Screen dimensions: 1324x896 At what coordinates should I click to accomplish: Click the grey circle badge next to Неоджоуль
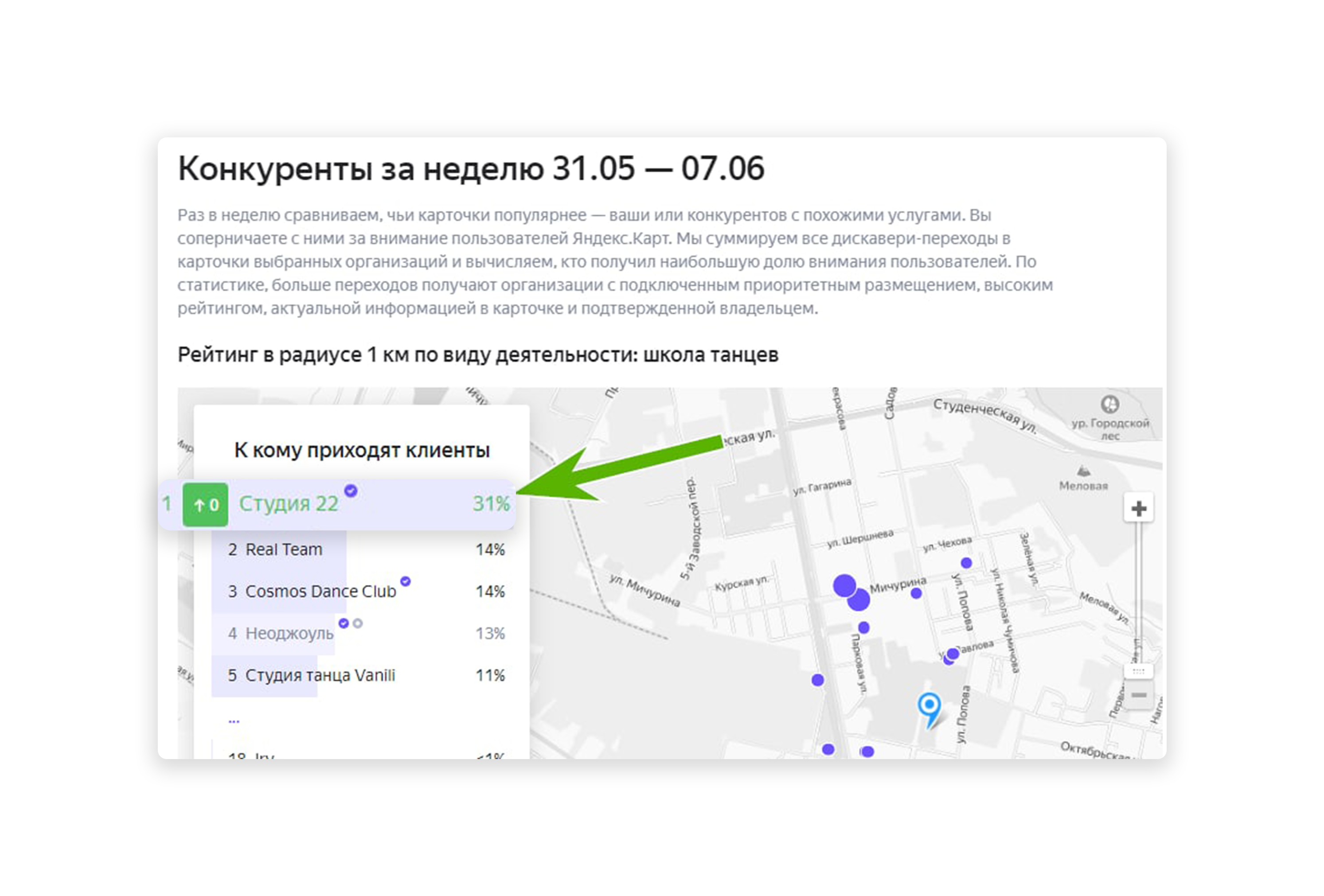[358, 623]
